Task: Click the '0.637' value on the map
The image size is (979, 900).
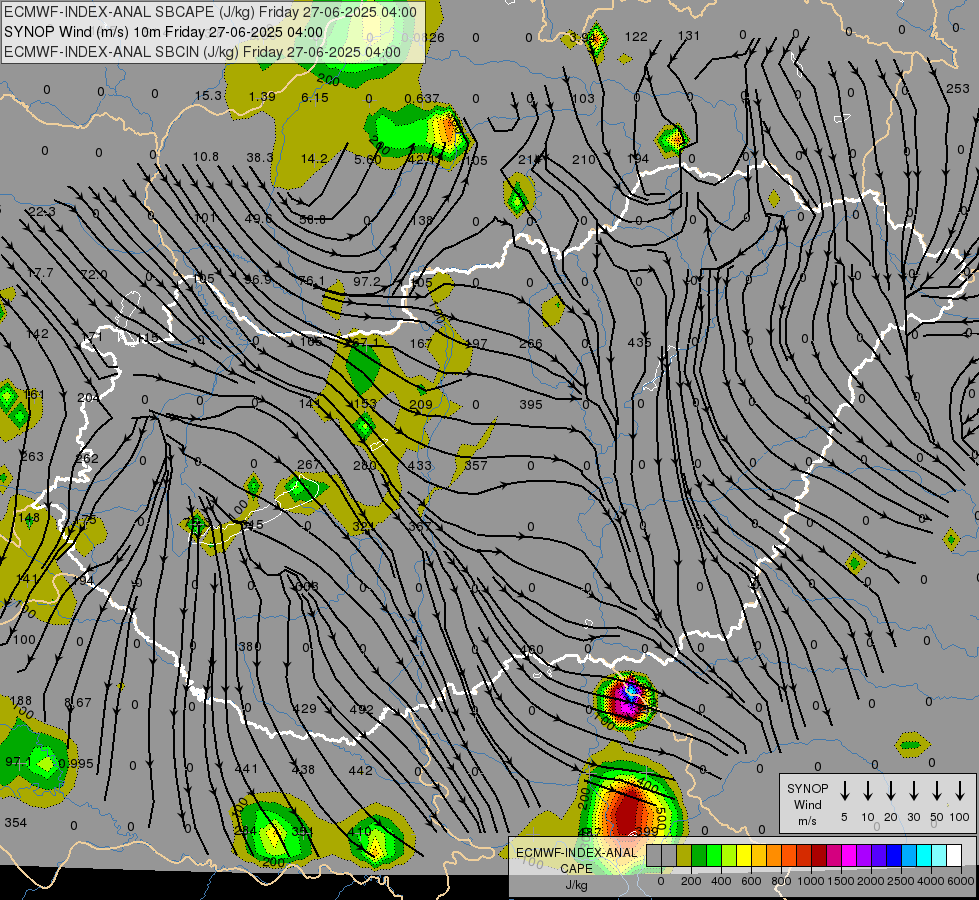Action: [421, 99]
